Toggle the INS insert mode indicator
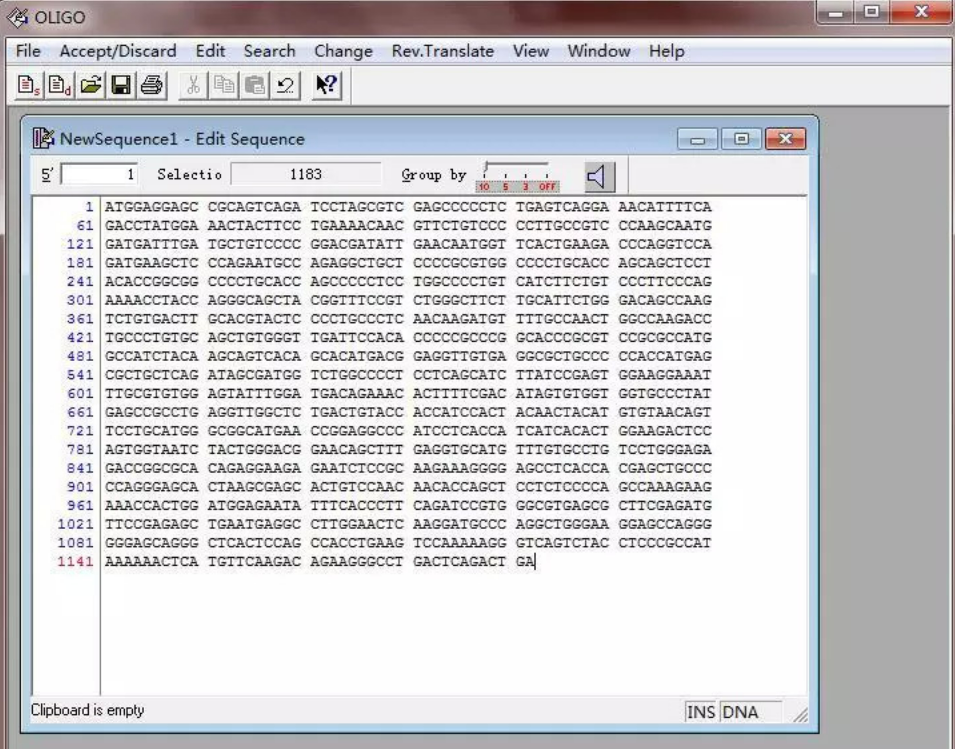Screen dimensions: 955x749 tap(701, 712)
